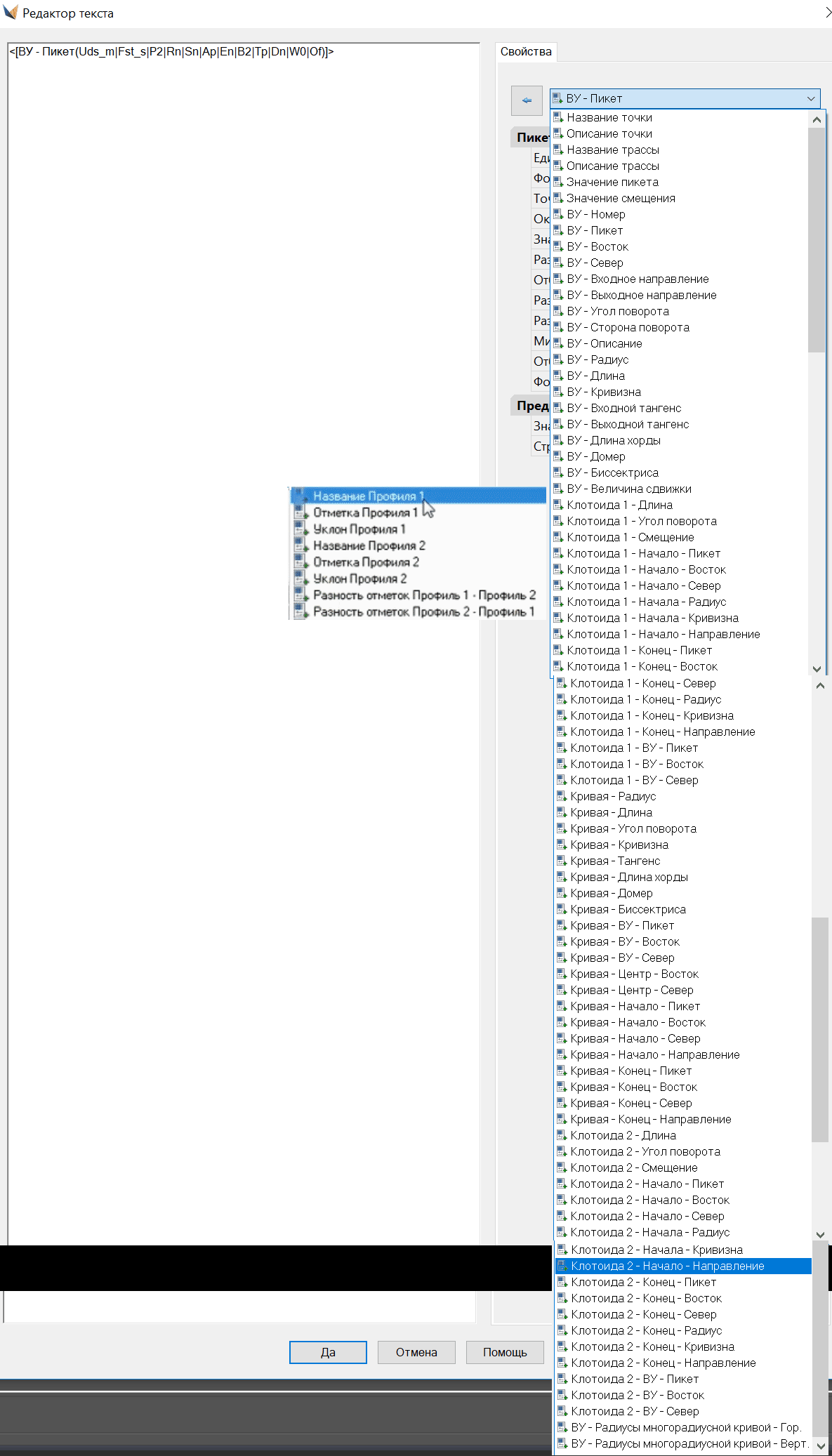Click the application logo in title bar
This screenshot has height=1456, width=832.
pyautogui.click(x=11, y=13)
